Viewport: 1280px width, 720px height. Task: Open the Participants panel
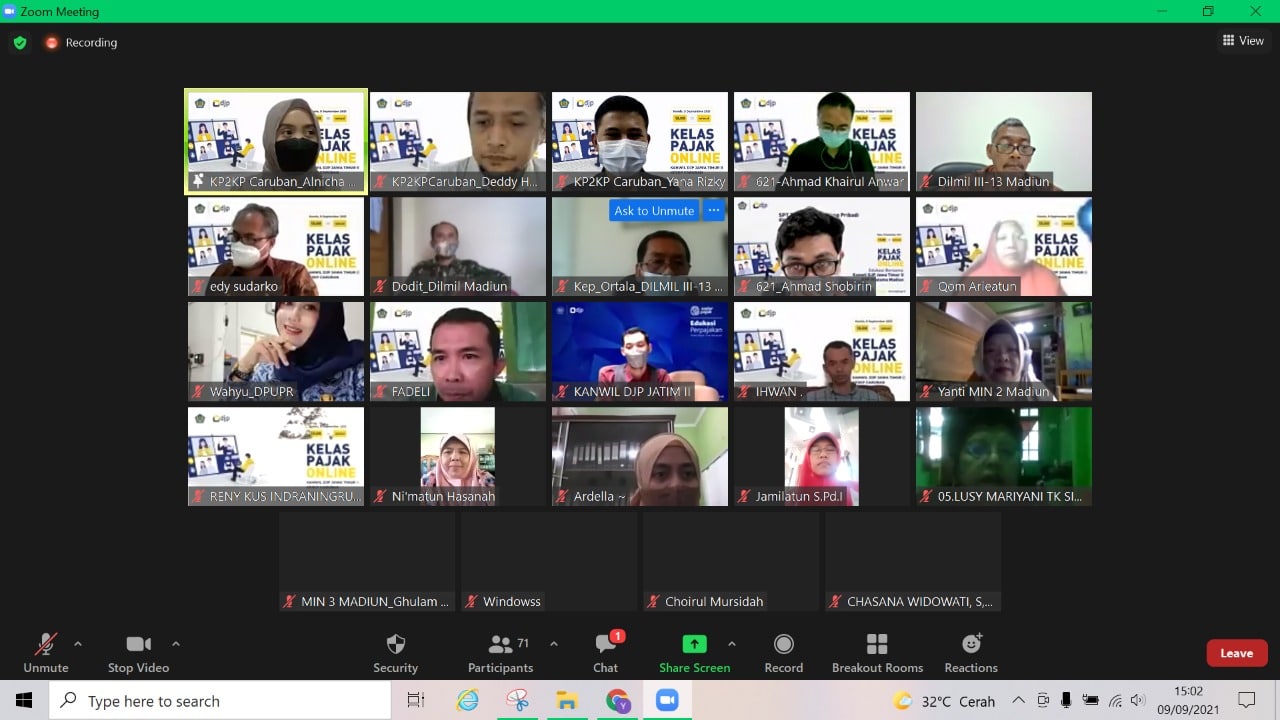[501, 653]
